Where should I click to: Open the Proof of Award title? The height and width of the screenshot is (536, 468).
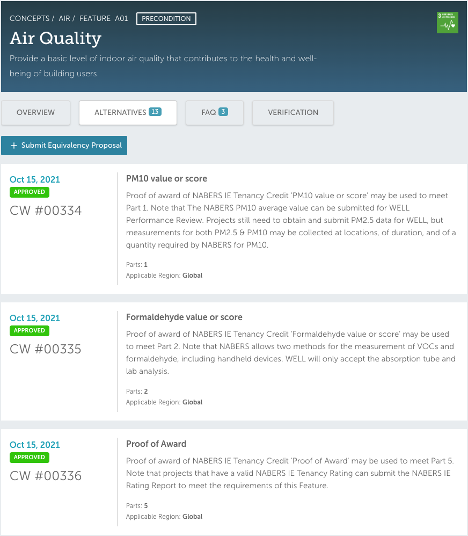pos(156,444)
